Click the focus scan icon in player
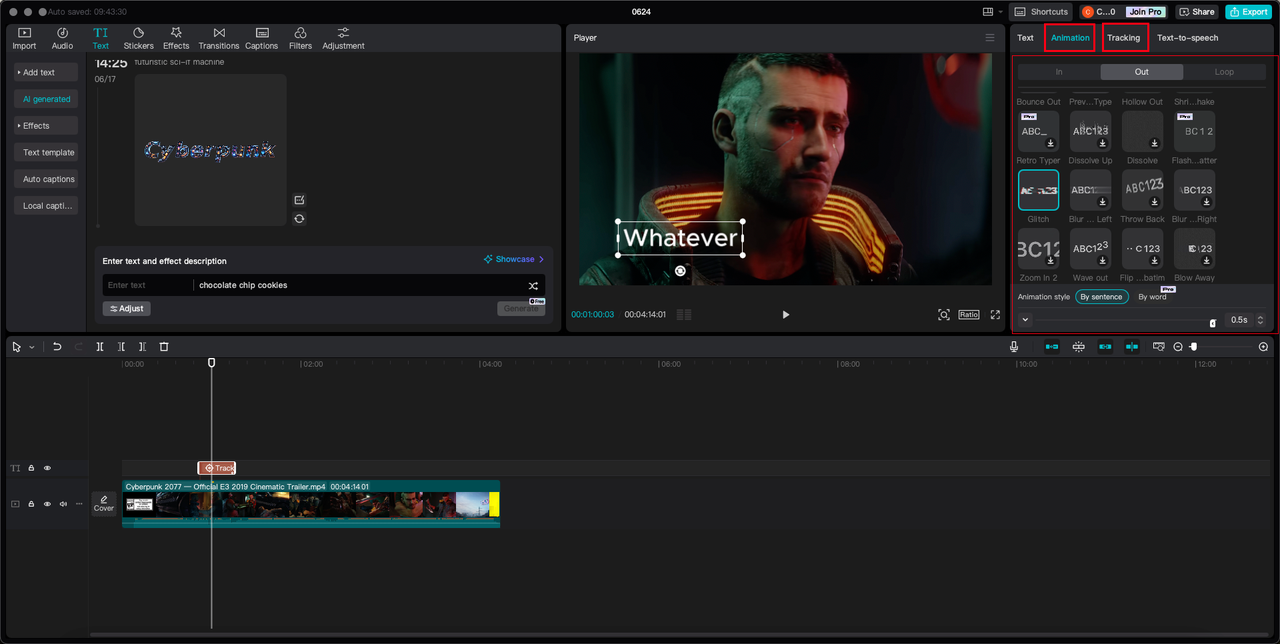Screen dimensions: 1280x644 [943, 314]
